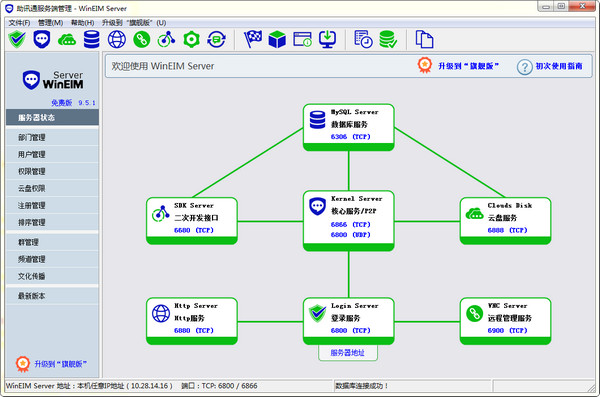Select the green cloud disk toolbar icon

click(x=67, y=39)
